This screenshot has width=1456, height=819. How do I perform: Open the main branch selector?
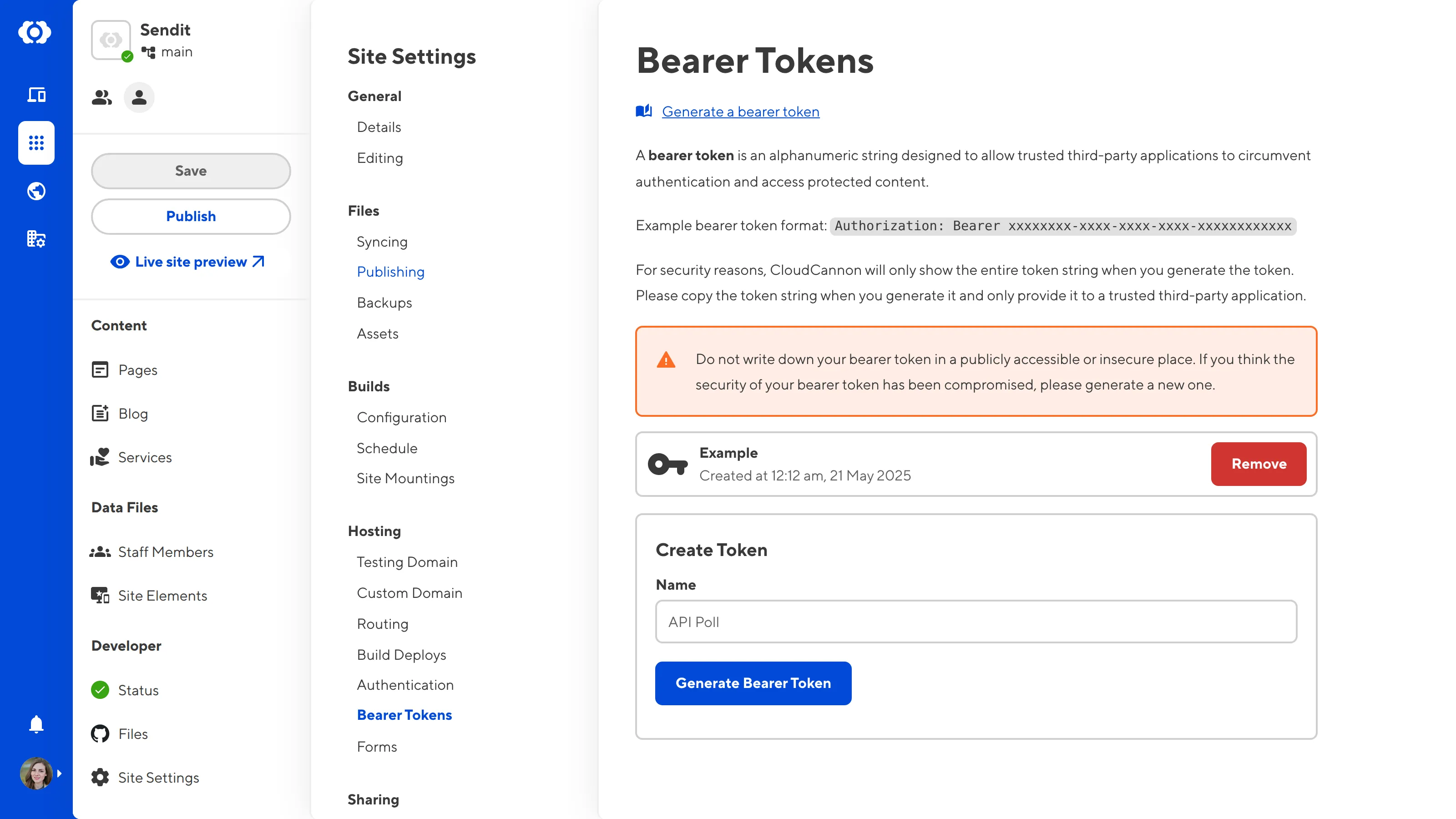(167, 52)
